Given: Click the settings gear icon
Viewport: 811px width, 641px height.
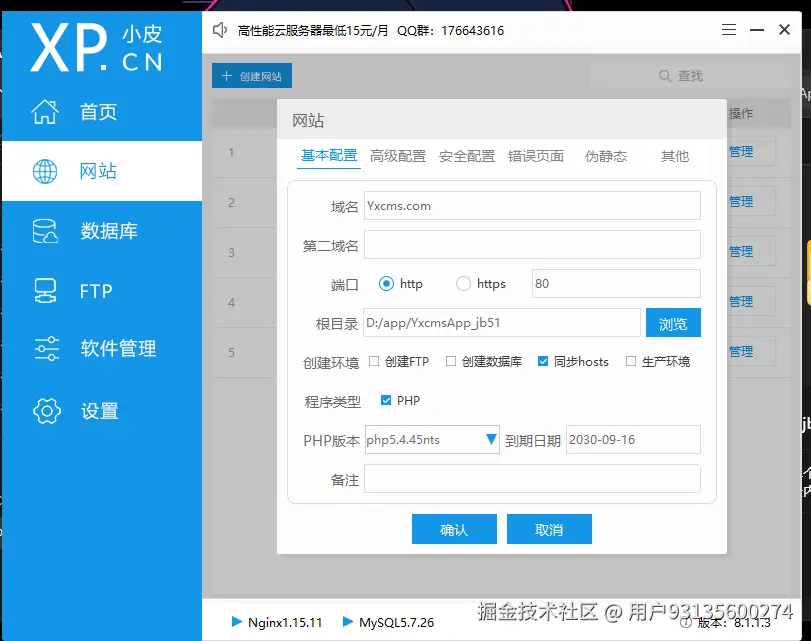Looking at the screenshot, I should (x=47, y=411).
